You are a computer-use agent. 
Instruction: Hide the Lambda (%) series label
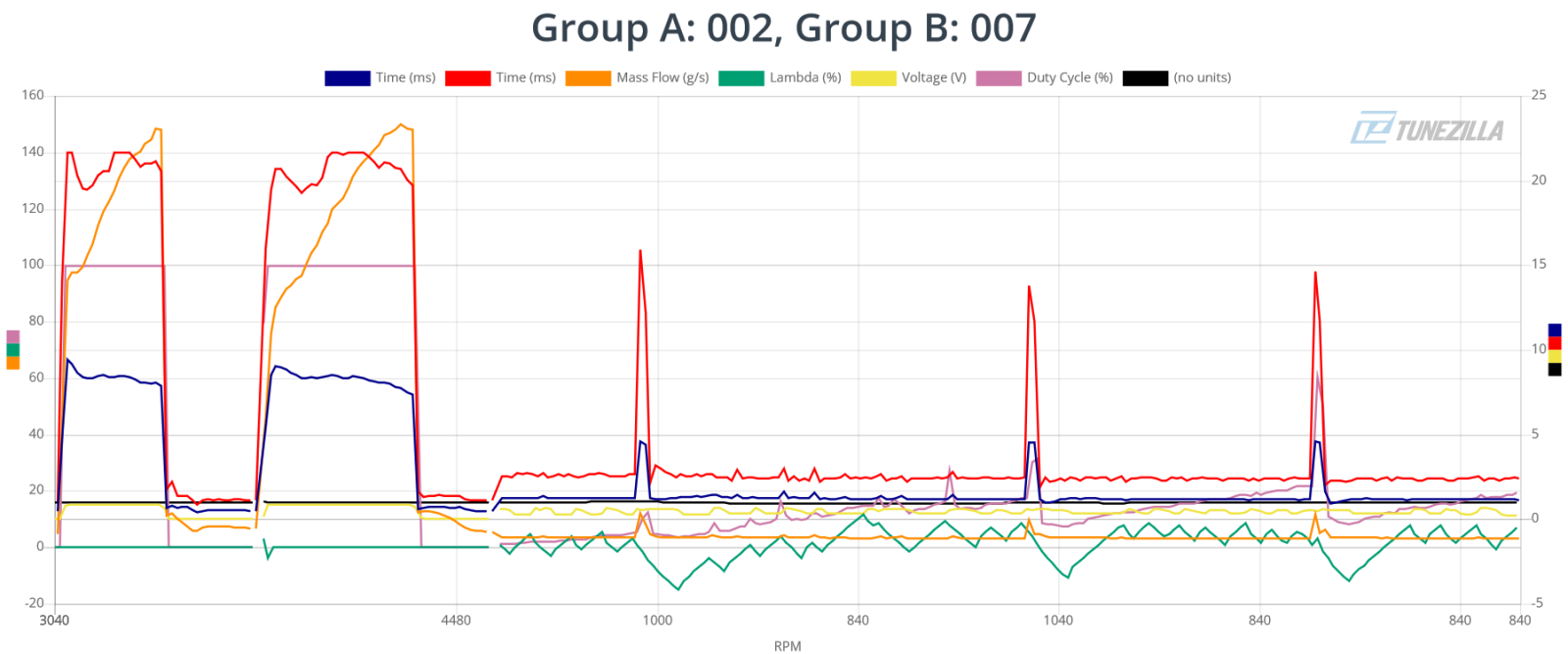pyautogui.click(x=806, y=78)
